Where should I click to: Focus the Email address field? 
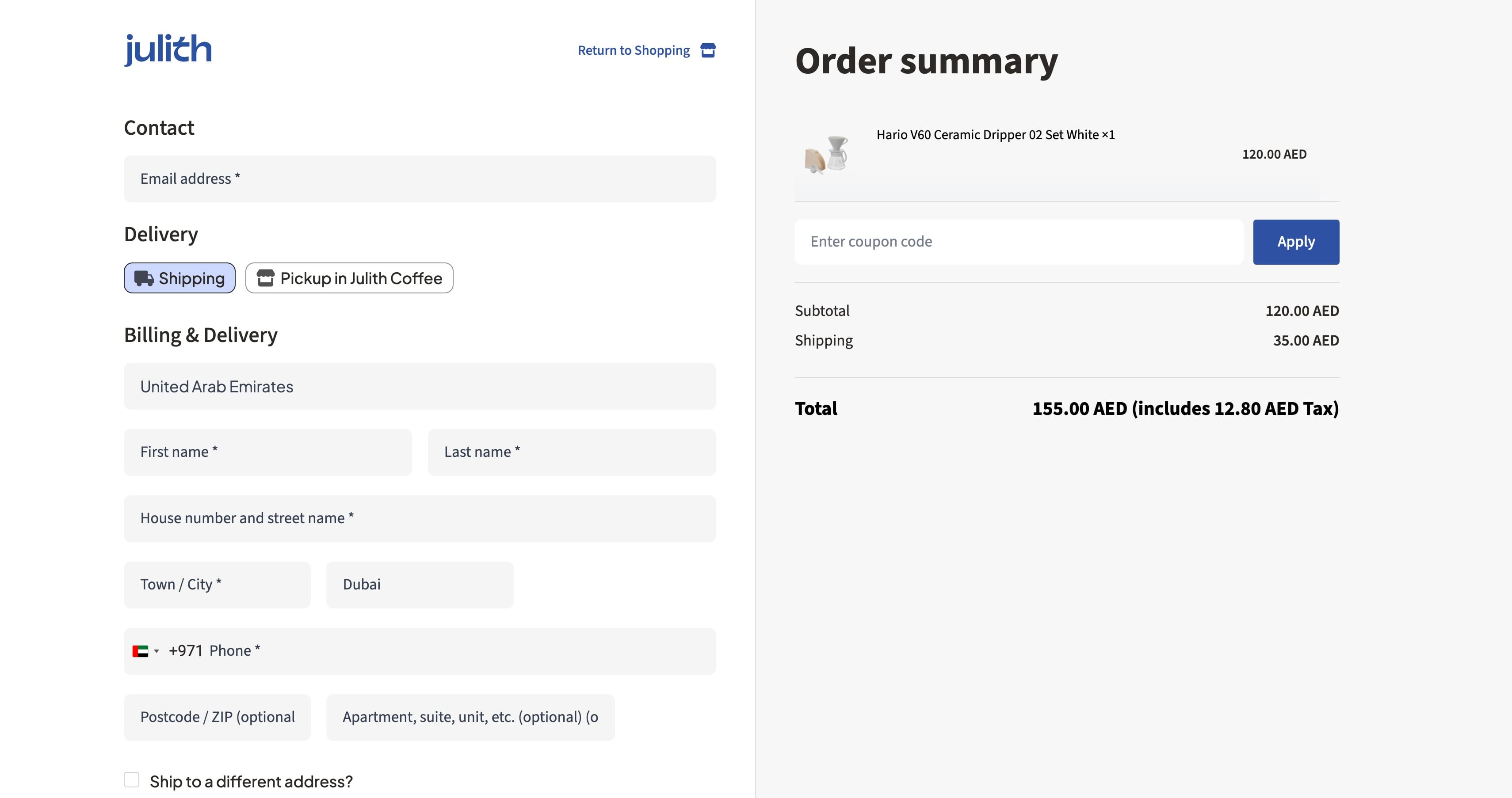(419, 179)
